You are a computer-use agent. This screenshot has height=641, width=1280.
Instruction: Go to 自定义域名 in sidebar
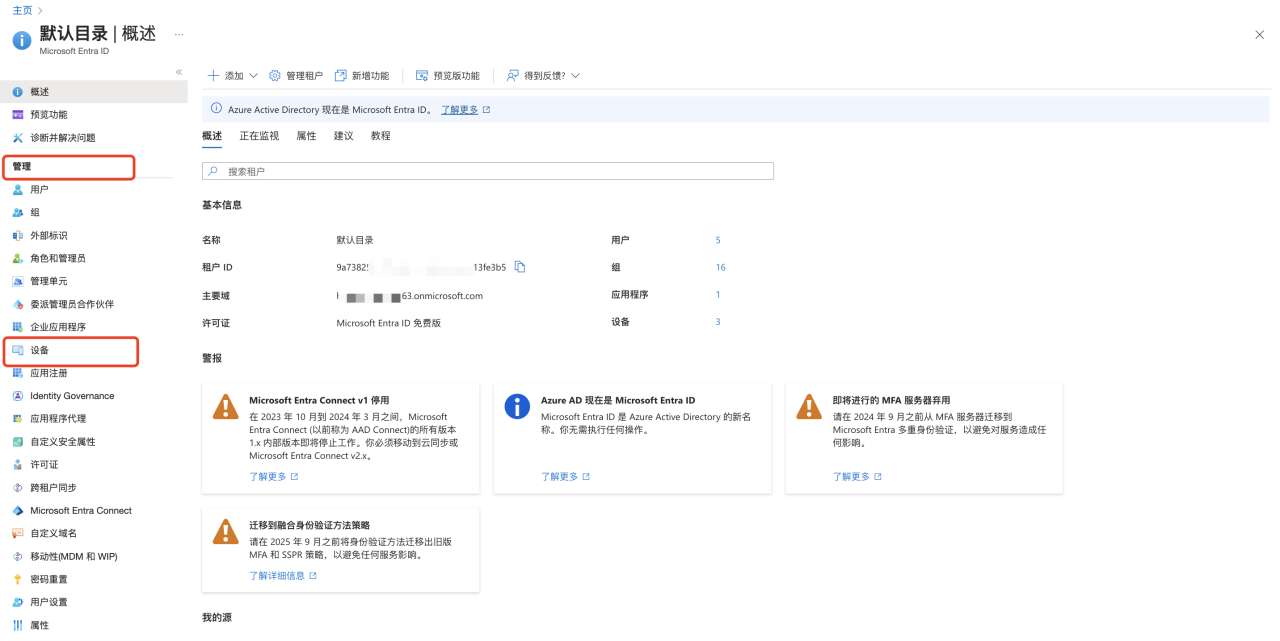tap(53, 534)
